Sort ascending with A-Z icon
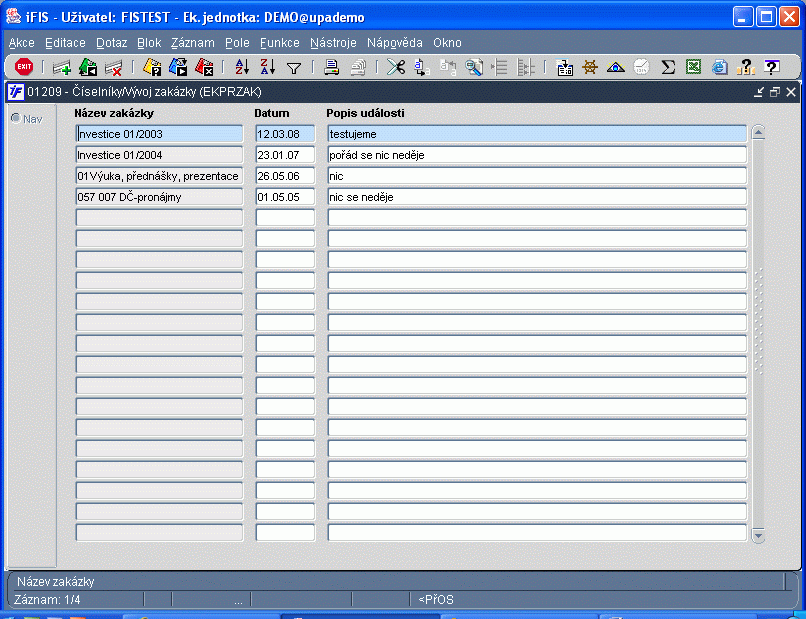Screen dimensions: 806x619 242,67
